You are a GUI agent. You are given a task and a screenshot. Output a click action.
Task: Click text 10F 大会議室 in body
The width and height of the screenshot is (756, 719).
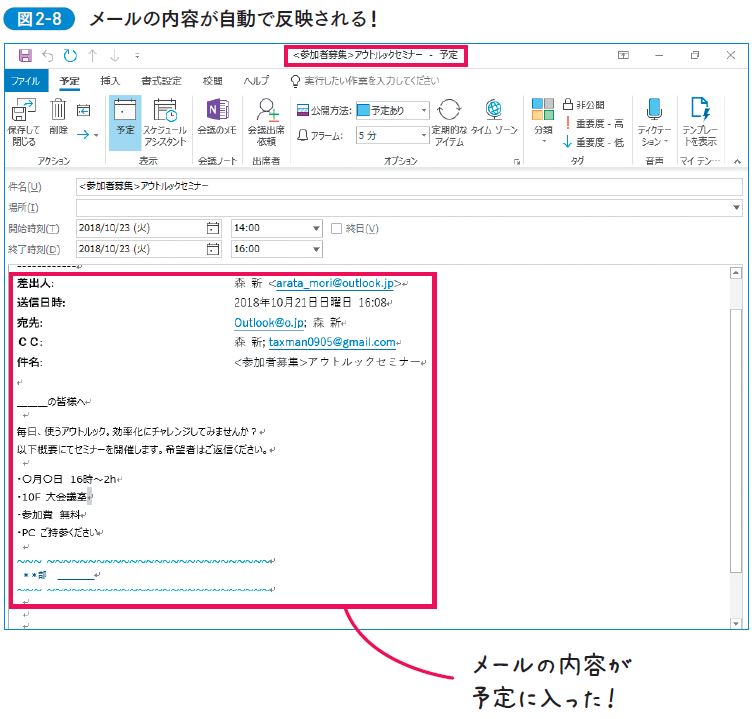pyautogui.click(x=54, y=497)
